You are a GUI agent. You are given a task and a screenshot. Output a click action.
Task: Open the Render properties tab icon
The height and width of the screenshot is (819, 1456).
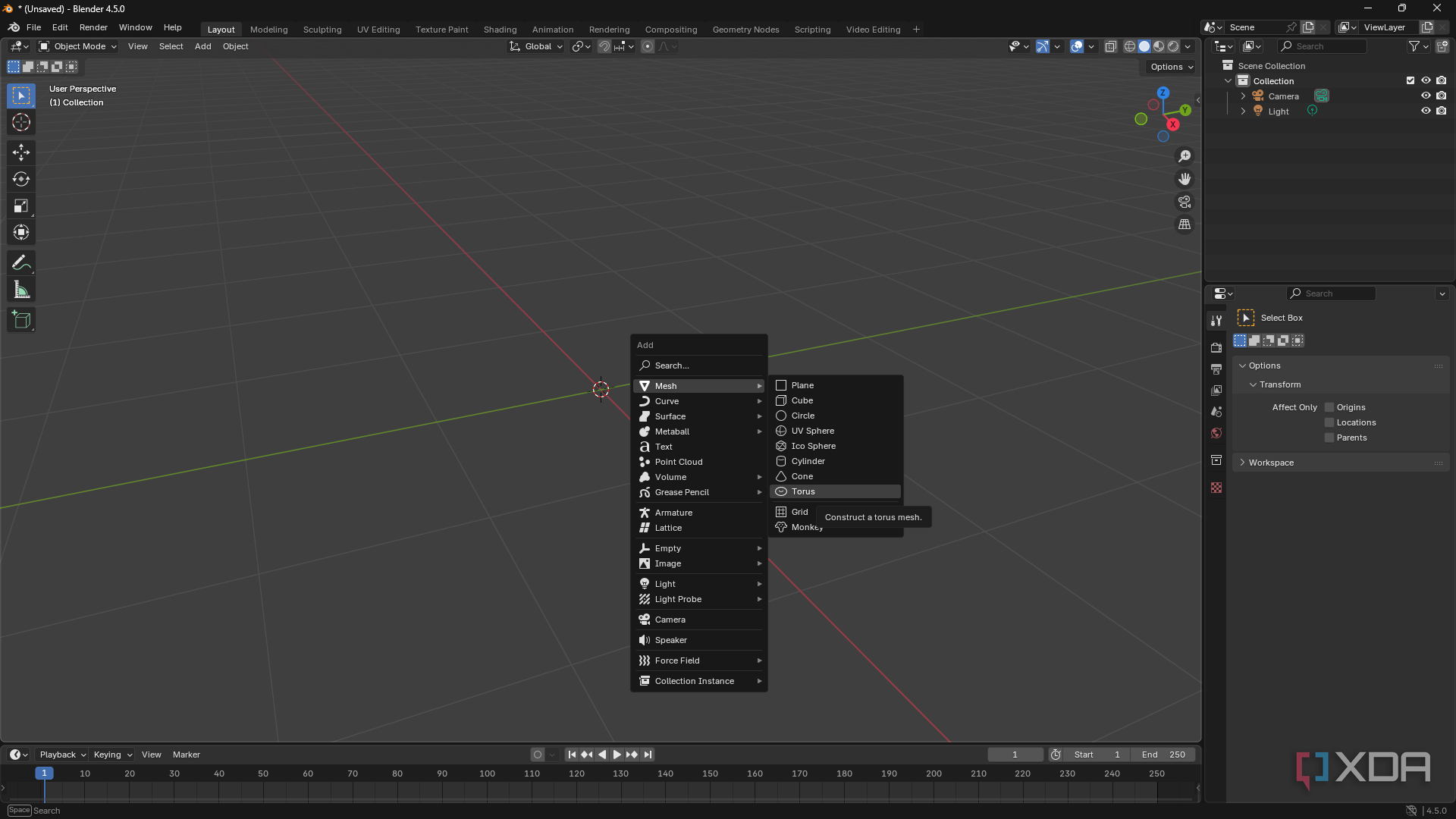(x=1216, y=347)
